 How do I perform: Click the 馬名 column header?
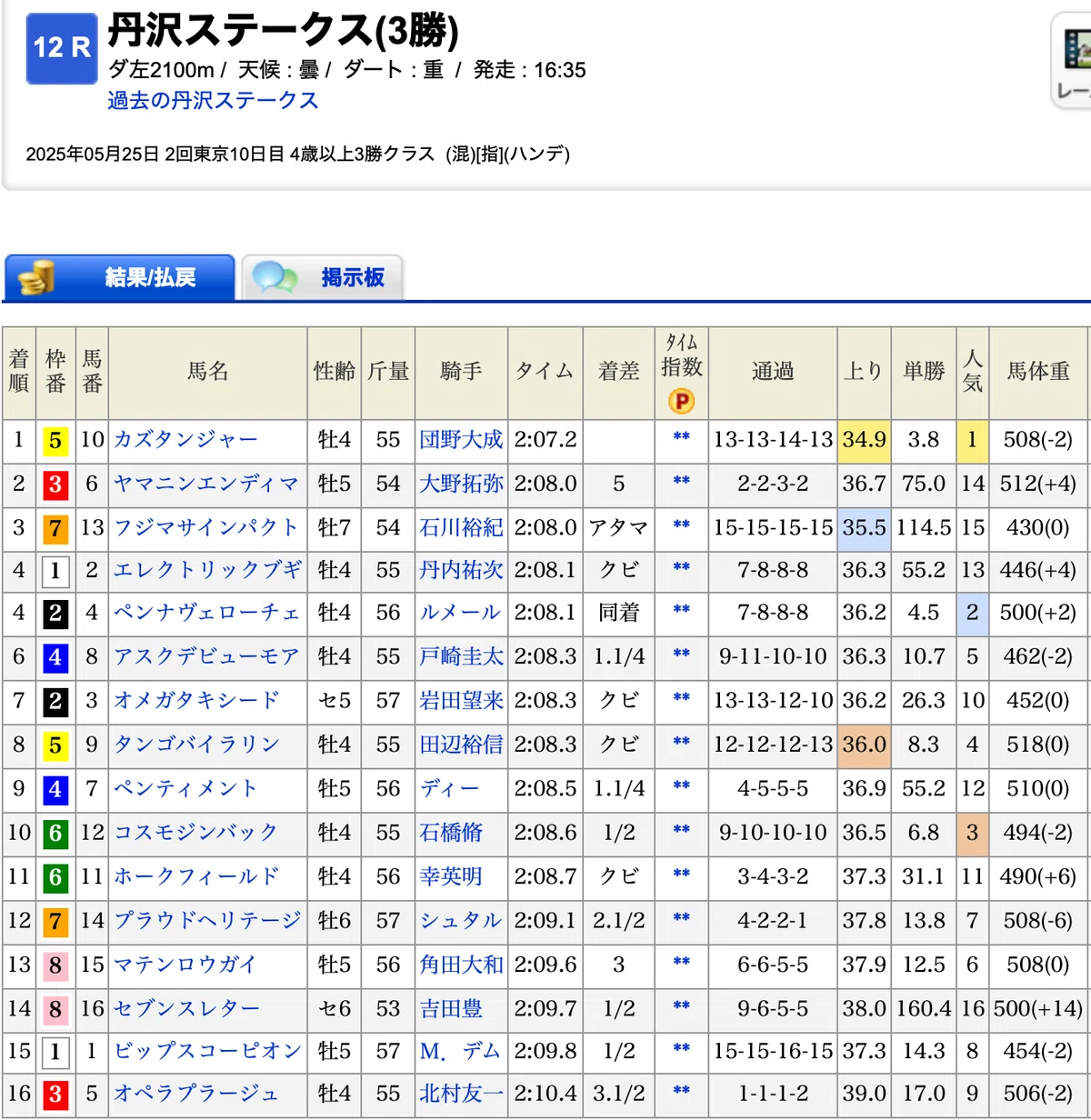207,372
